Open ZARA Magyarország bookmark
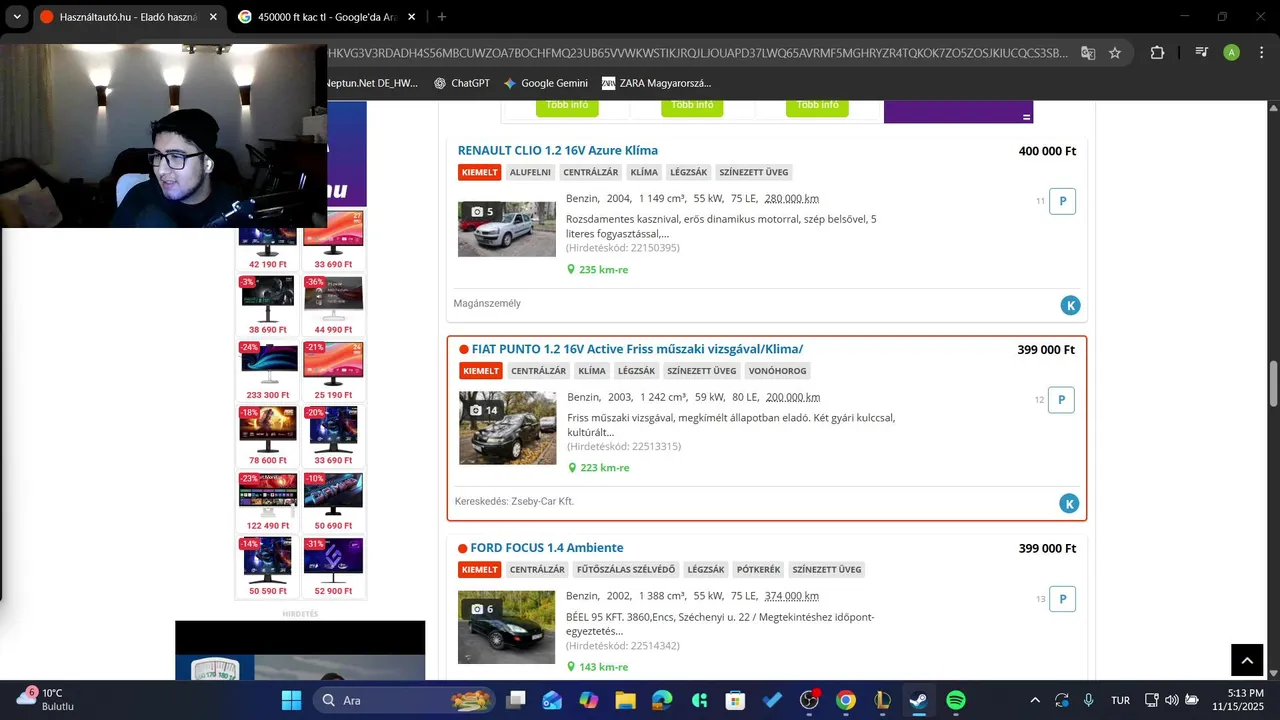Screen dimensions: 1280x720 pyautogui.click(x=657, y=83)
